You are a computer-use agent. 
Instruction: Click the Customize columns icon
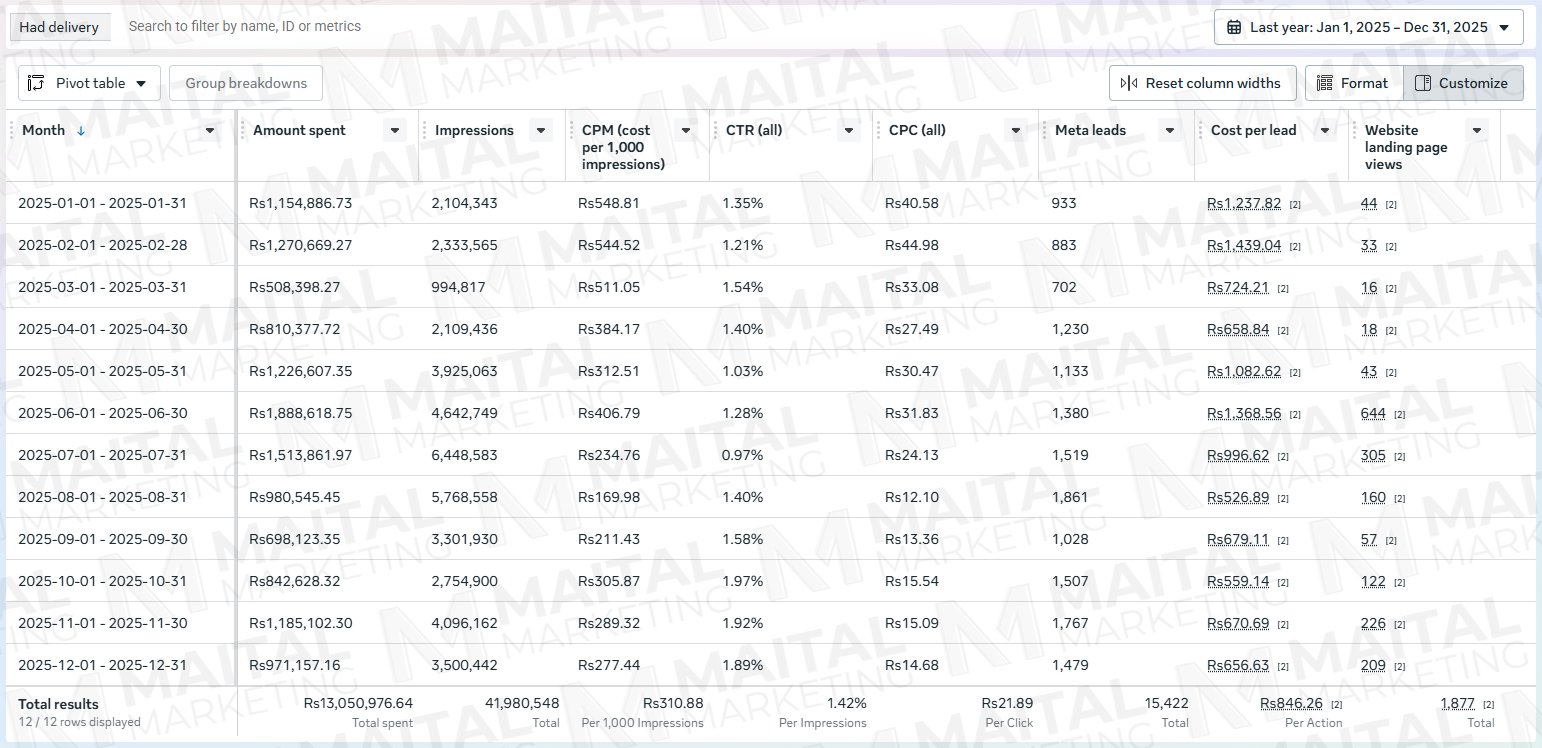1423,83
